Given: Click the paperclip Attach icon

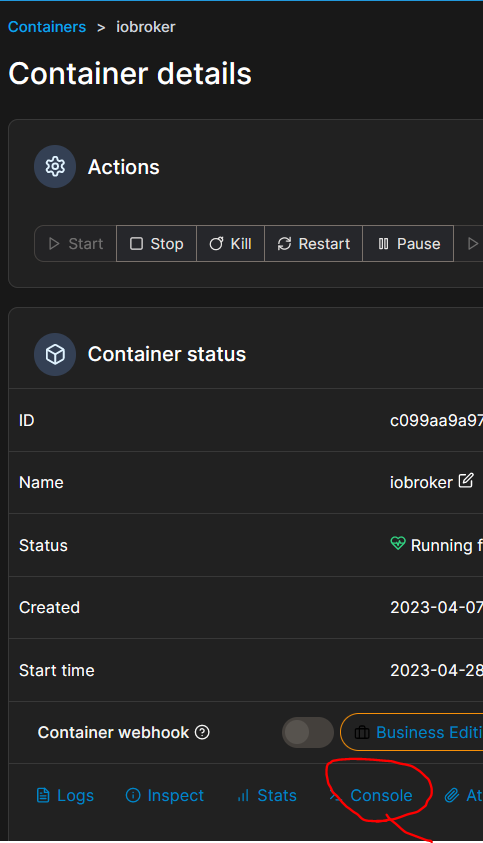Looking at the screenshot, I should 452,795.
